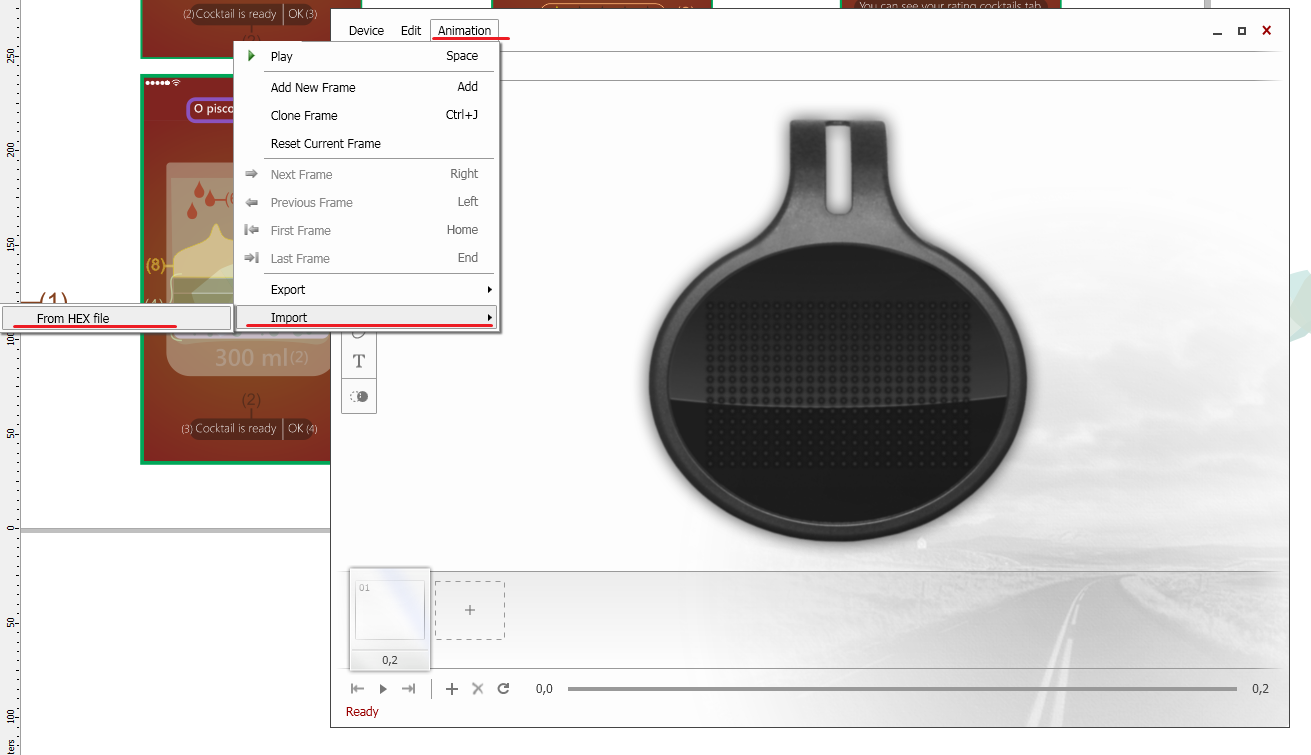This screenshot has height=755, width=1311.
Task: Click the dashed add-frame placeholder
Action: point(470,610)
